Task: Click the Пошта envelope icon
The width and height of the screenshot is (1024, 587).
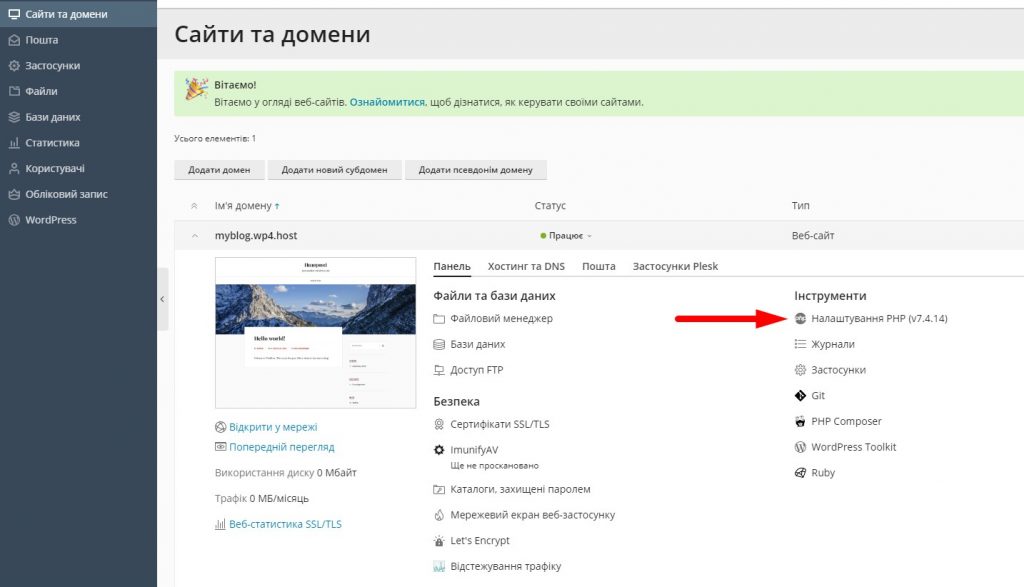Action: click(14, 40)
